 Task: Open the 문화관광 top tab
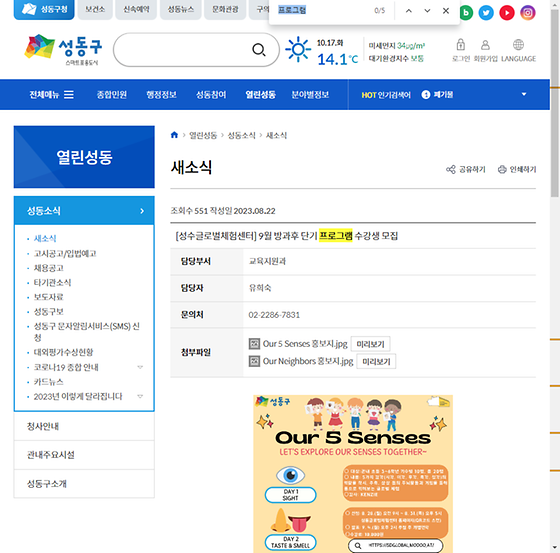(225, 10)
